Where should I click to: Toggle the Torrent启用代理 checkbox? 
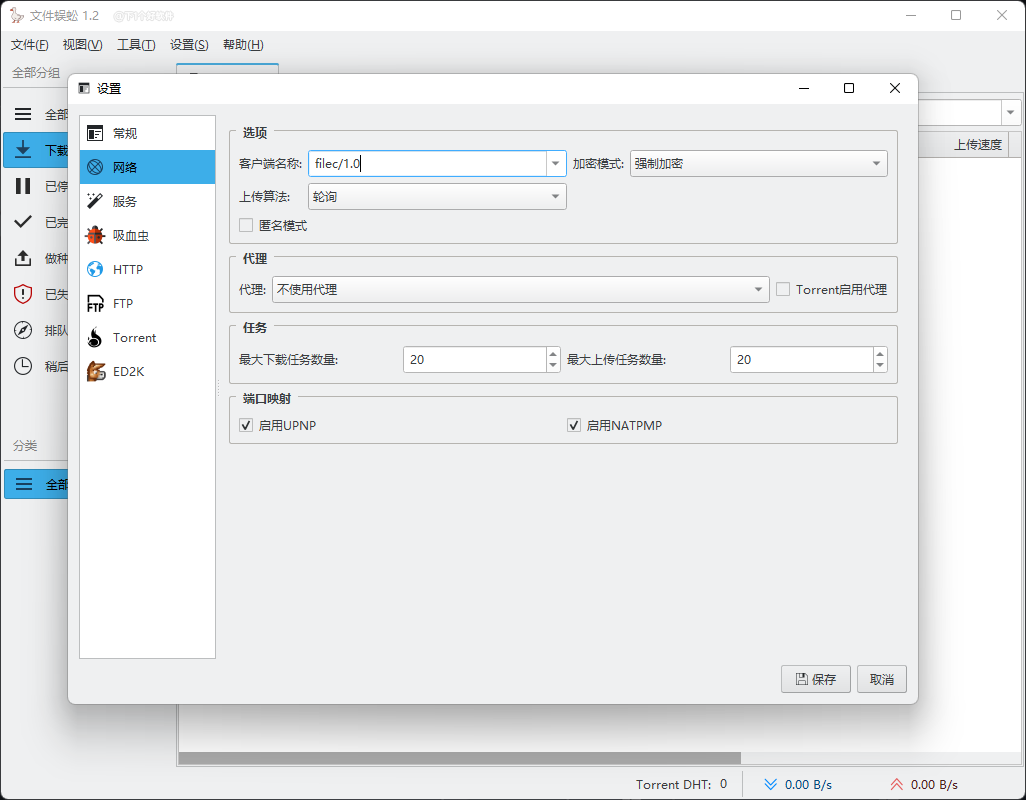(x=783, y=289)
